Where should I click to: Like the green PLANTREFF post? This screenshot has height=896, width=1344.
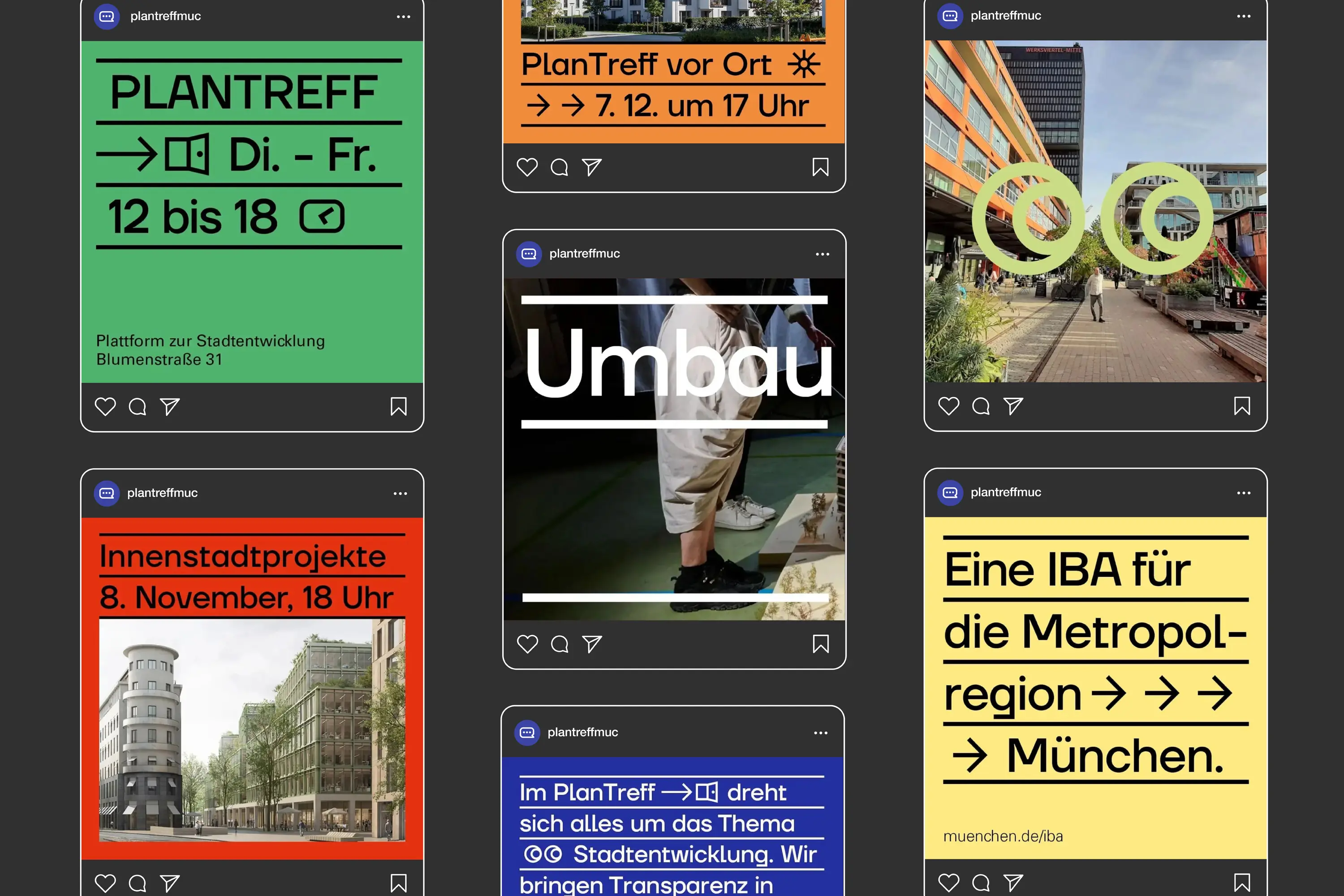(x=105, y=406)
